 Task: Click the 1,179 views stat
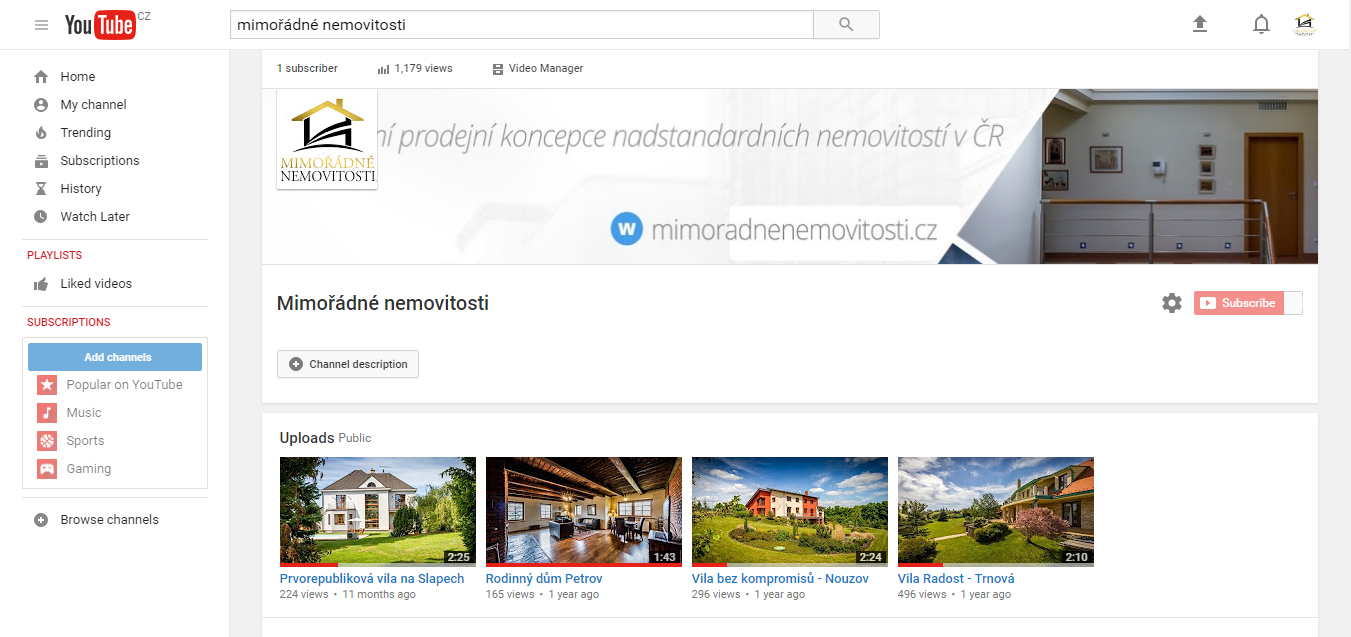click(423, 69)
